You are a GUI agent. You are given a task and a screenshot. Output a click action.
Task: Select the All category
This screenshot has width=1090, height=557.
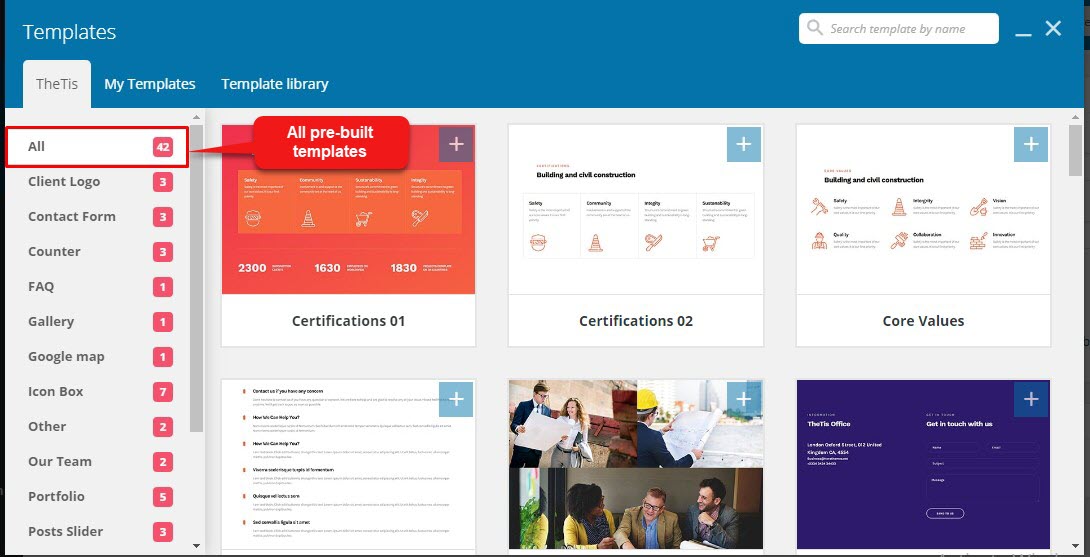click(x=97, y=147)
